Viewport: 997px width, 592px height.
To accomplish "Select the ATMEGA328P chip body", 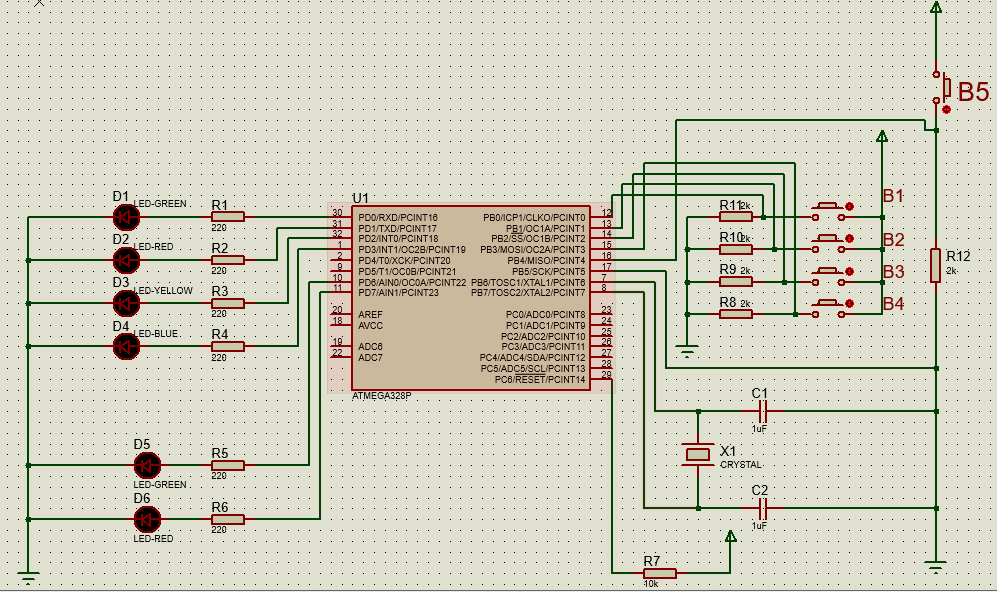I will (x=471, y=298).
